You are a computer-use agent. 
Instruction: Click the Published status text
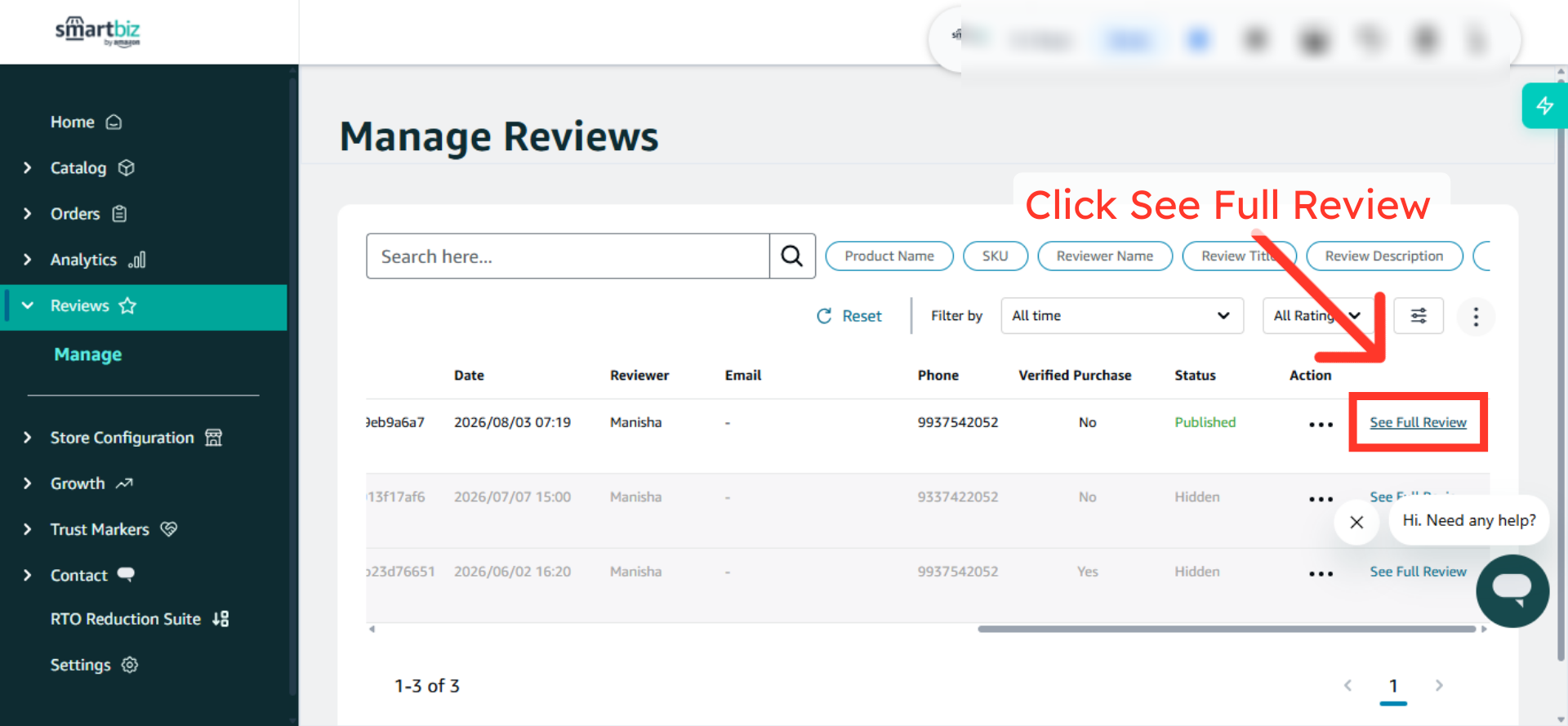pyautogui.click(x=1205, y=422)
